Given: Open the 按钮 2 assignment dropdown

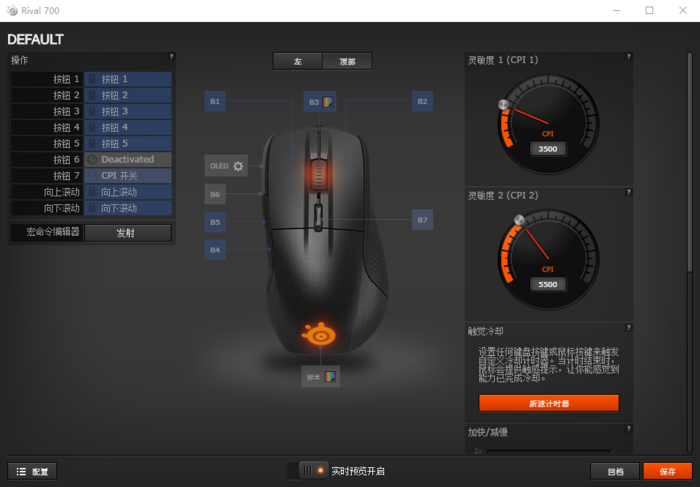Looking at the screenshot, I should (128, 95).
